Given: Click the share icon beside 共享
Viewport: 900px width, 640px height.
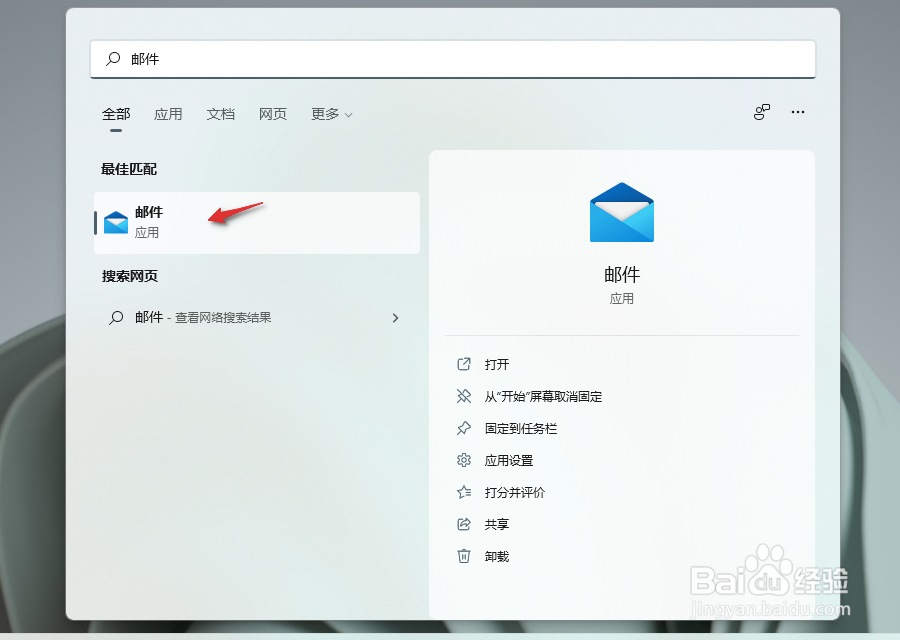Looking at the screenshot, I should [x=464, y=524].
